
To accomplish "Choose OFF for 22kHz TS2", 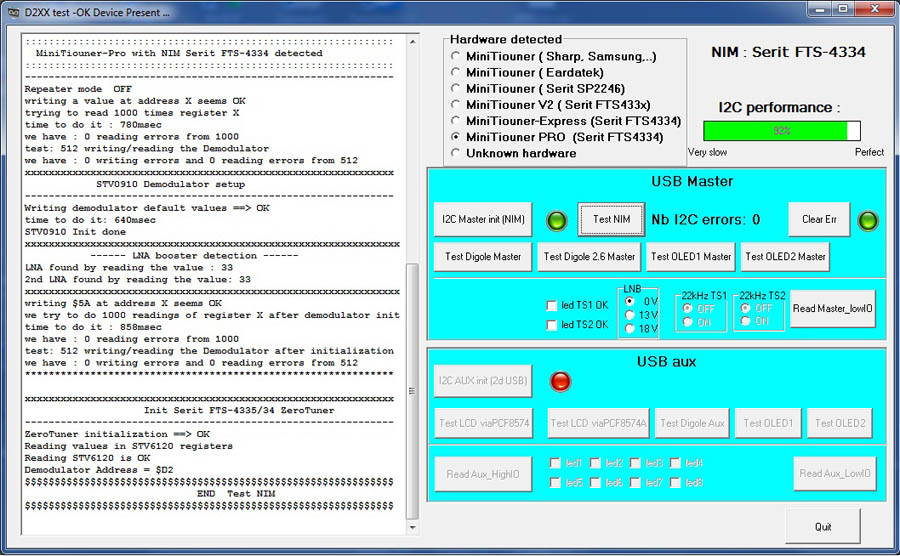I will click(746, 308).
